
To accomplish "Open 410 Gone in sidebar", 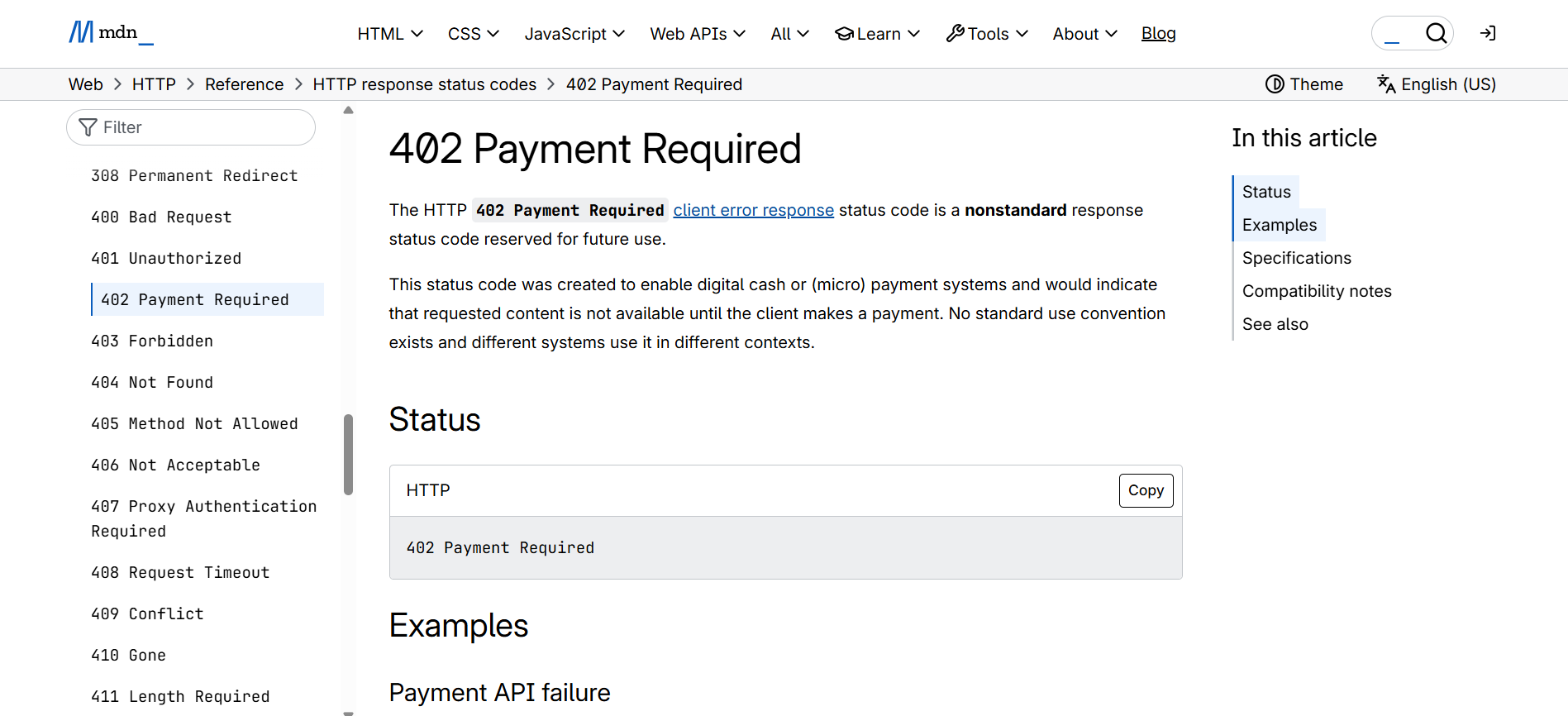I will coord(128,655).
